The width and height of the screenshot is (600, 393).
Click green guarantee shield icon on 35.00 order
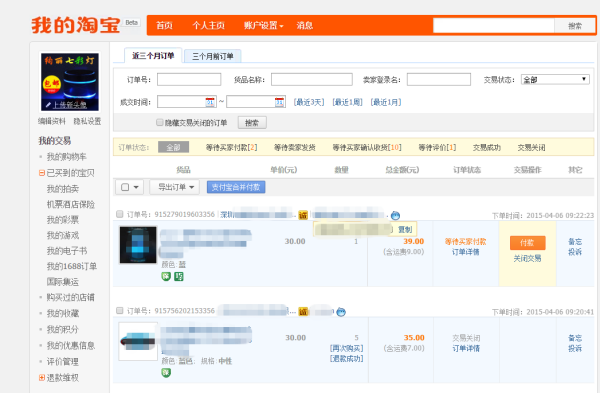click(x=166, y=372)
